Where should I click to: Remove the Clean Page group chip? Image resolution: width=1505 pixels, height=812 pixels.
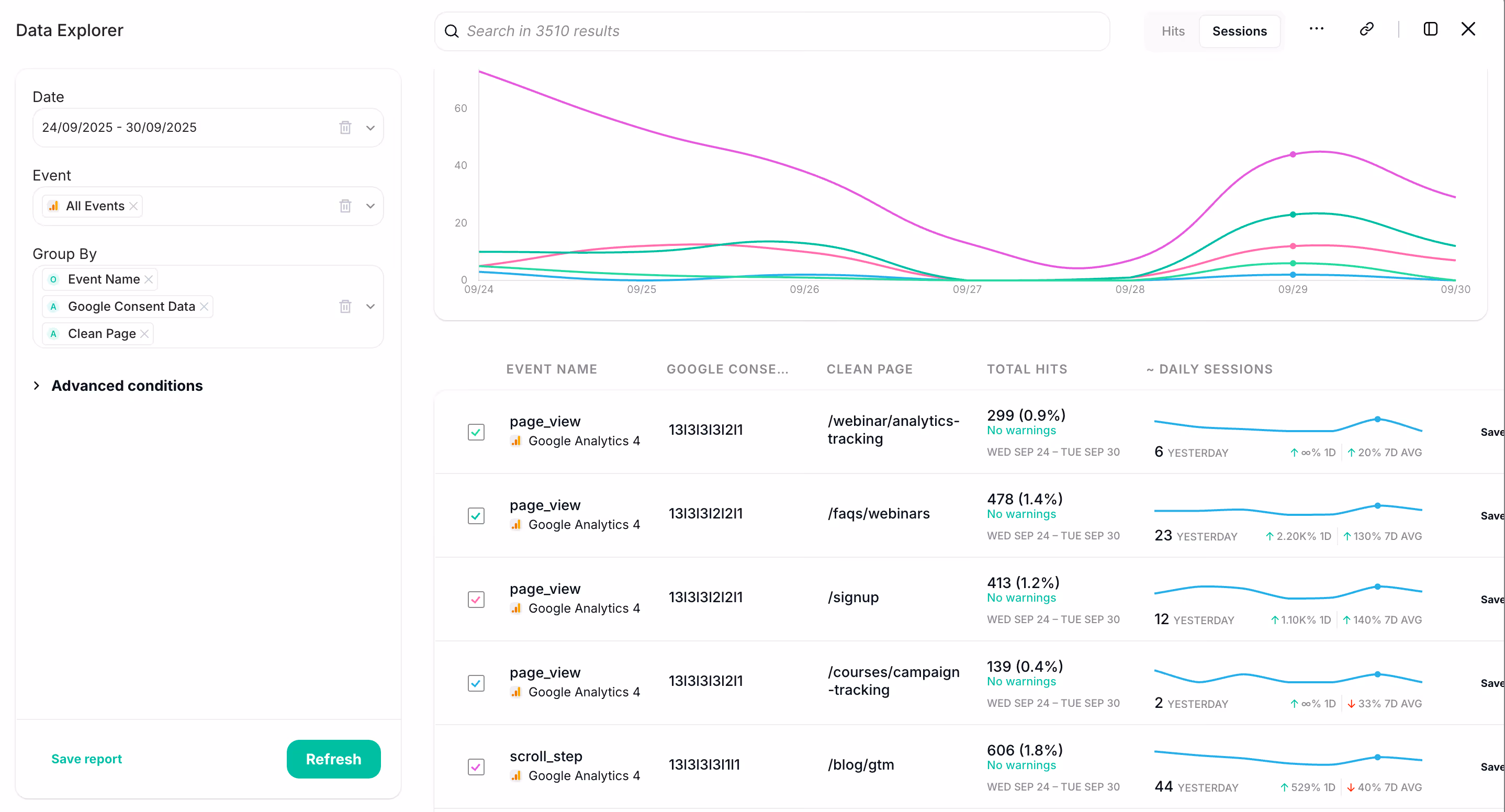(x=144, y=334)
